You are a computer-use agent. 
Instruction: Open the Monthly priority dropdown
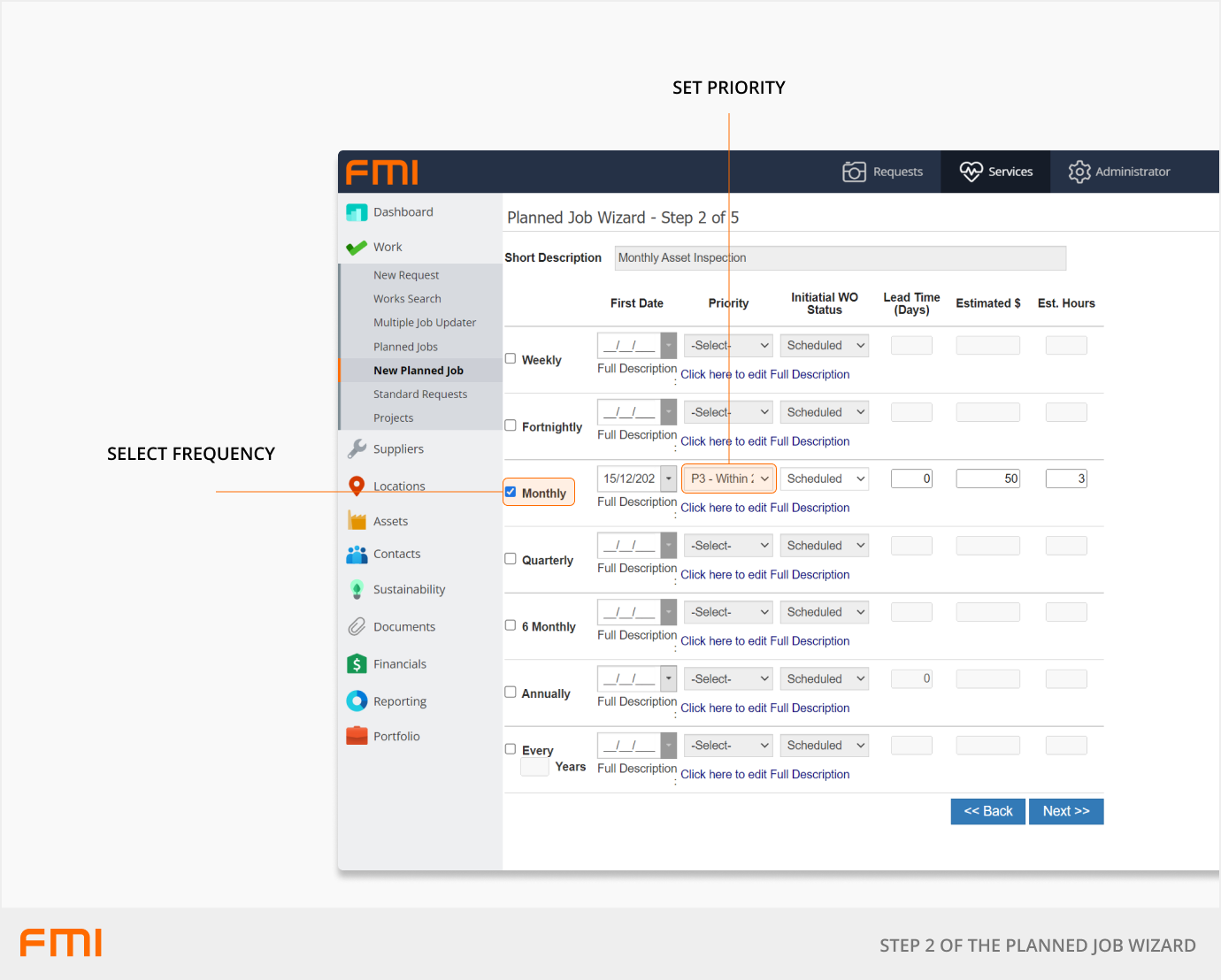tap(729, 479)
